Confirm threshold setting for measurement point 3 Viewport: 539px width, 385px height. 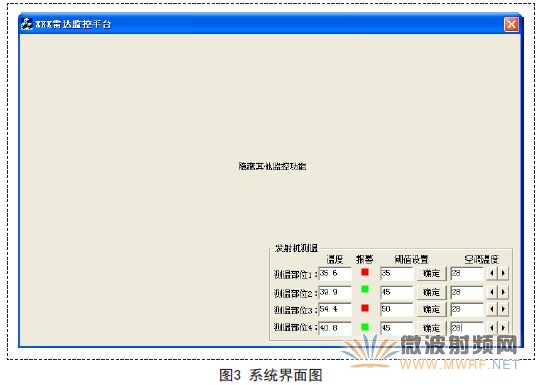431,309
